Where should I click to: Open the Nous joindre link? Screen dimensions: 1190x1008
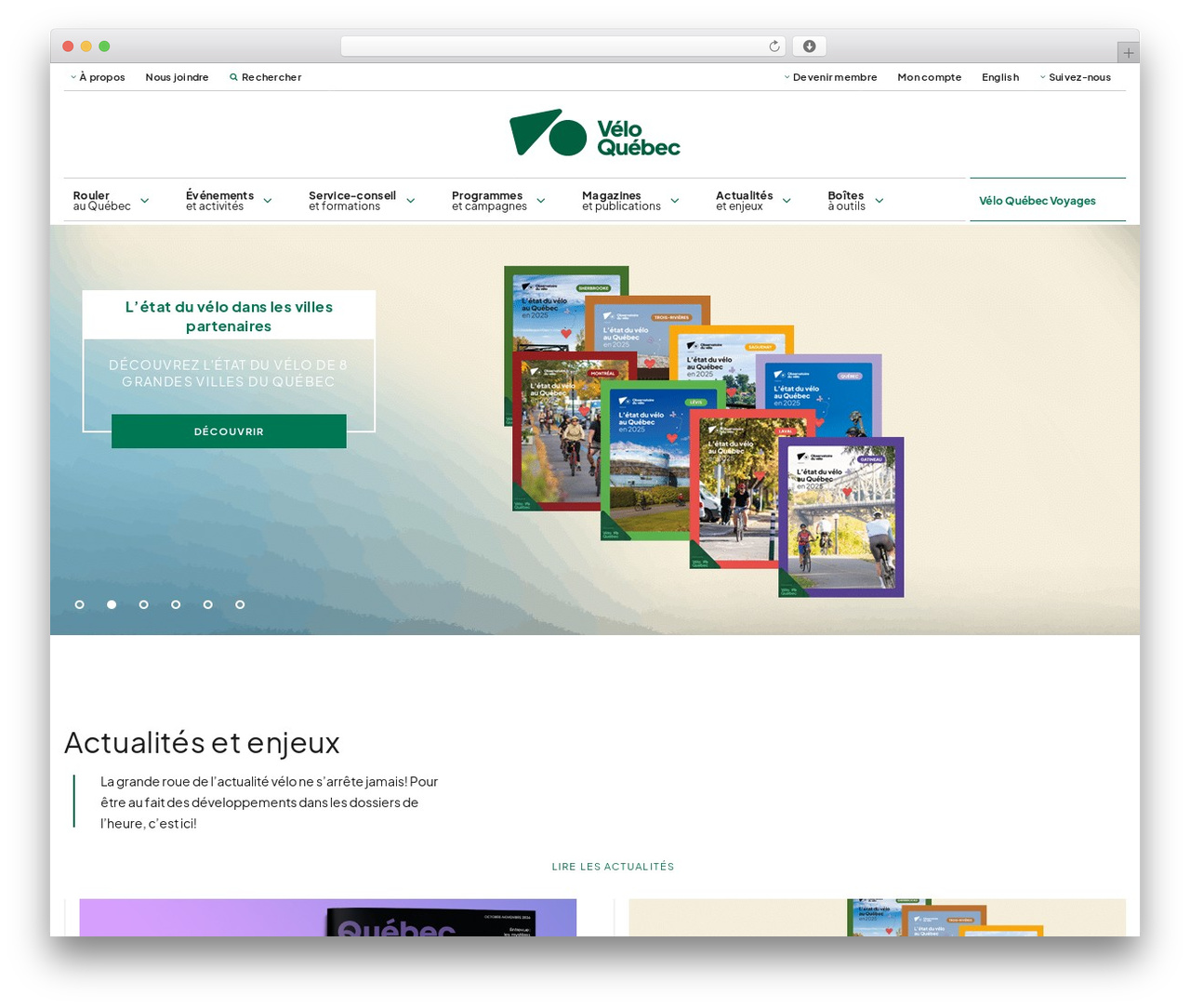[177, 77]
